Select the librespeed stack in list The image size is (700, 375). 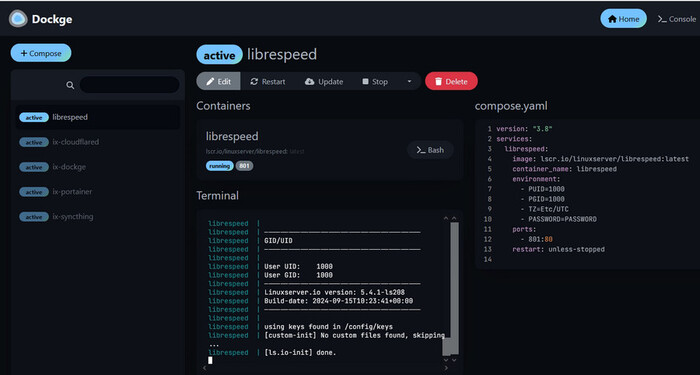coord(98,117)
